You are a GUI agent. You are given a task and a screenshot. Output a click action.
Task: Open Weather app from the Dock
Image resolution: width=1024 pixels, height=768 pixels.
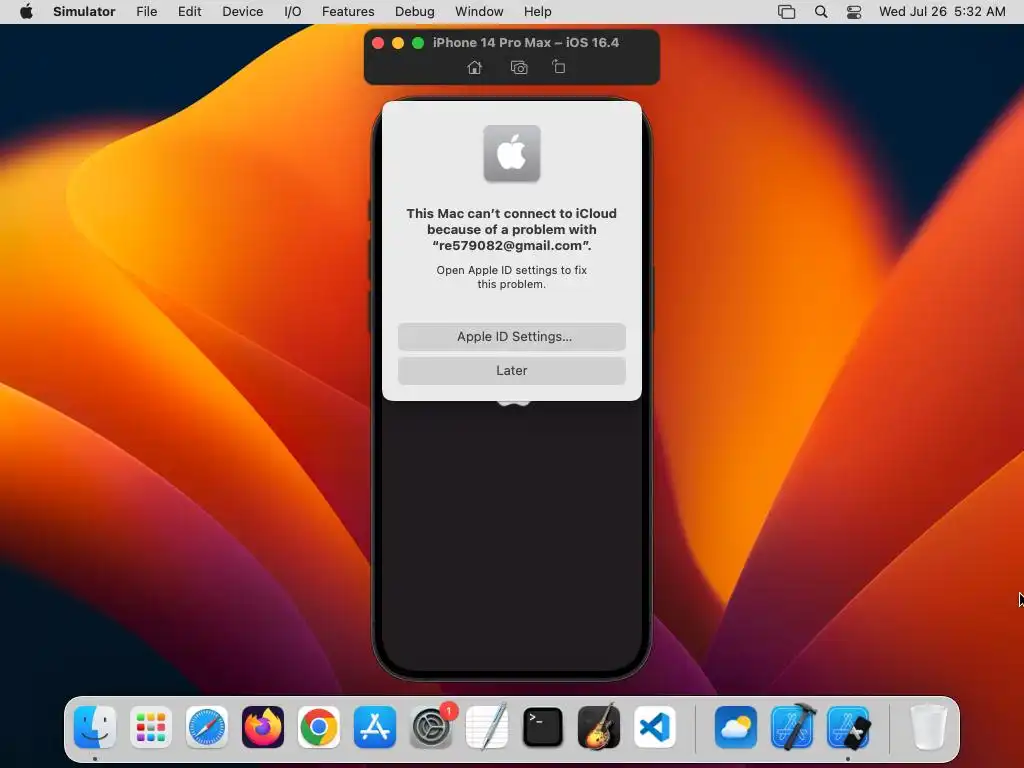tap(736, 727)
